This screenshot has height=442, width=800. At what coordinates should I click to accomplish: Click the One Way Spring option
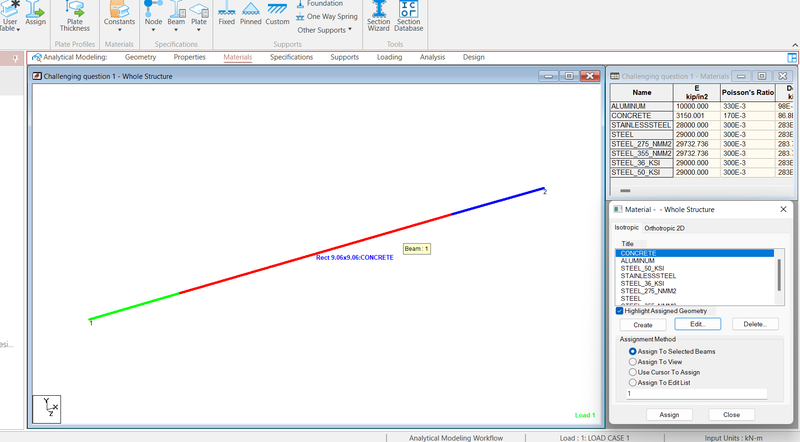(x=327, y=16)
